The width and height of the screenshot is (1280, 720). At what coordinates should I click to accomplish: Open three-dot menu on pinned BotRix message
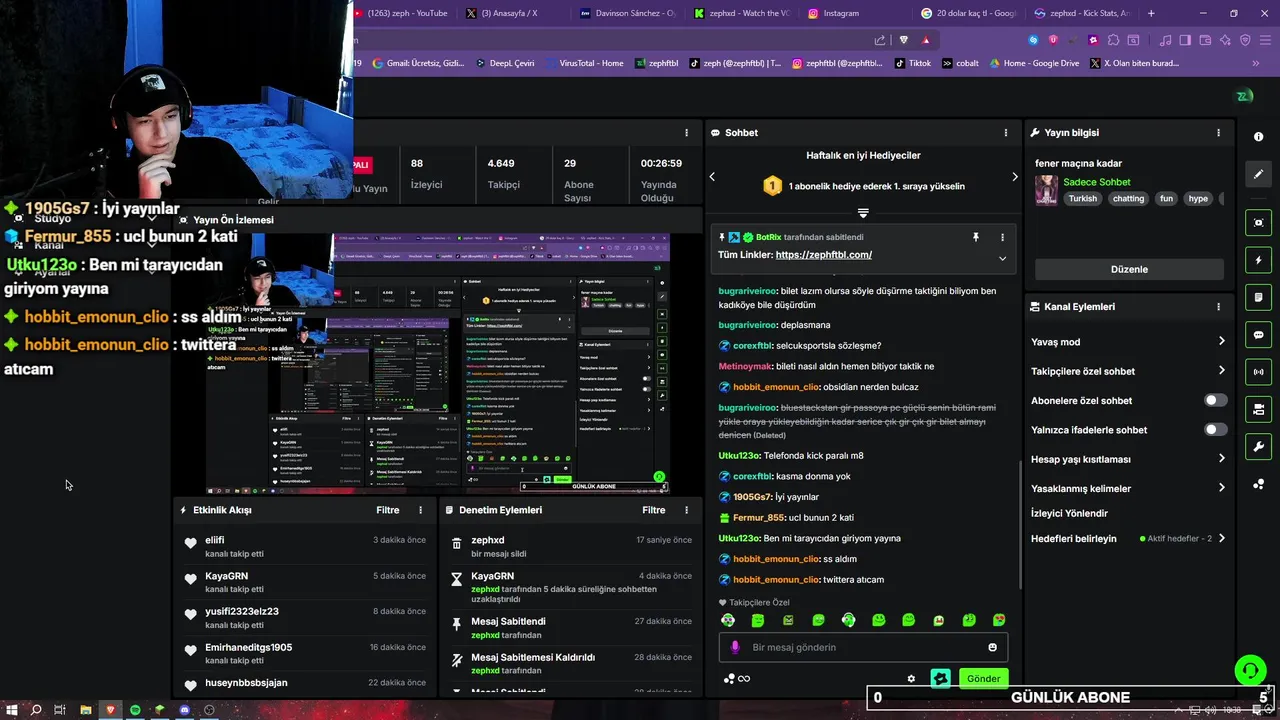(1002, 237)
